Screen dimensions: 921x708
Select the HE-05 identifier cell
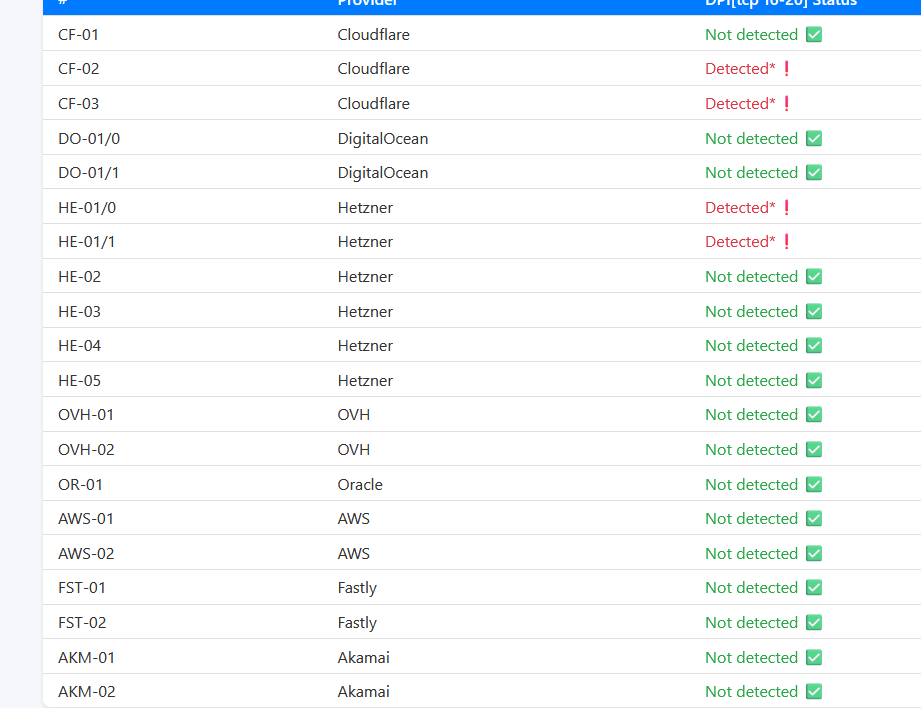point(79,381)
